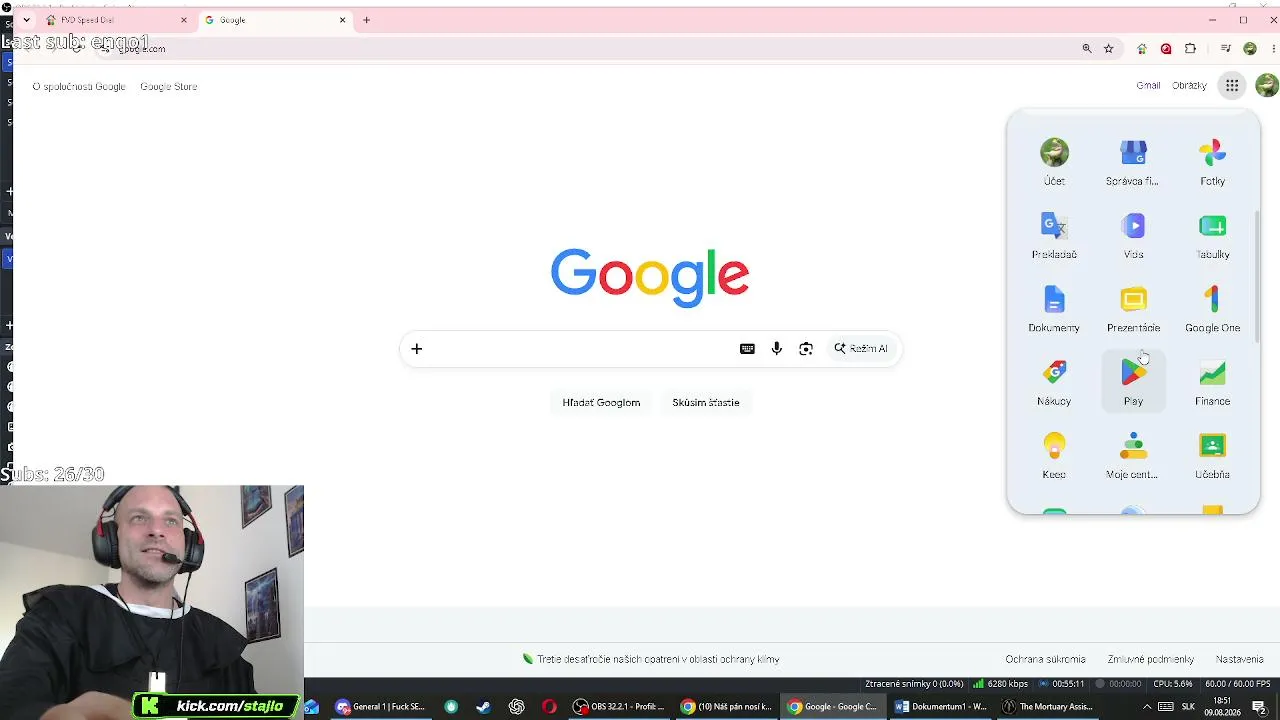Image resolution: width=1280 pixels, height=720 pixels.
Task: Click the apps panel scrollbar
Action: pos(1257,275)
